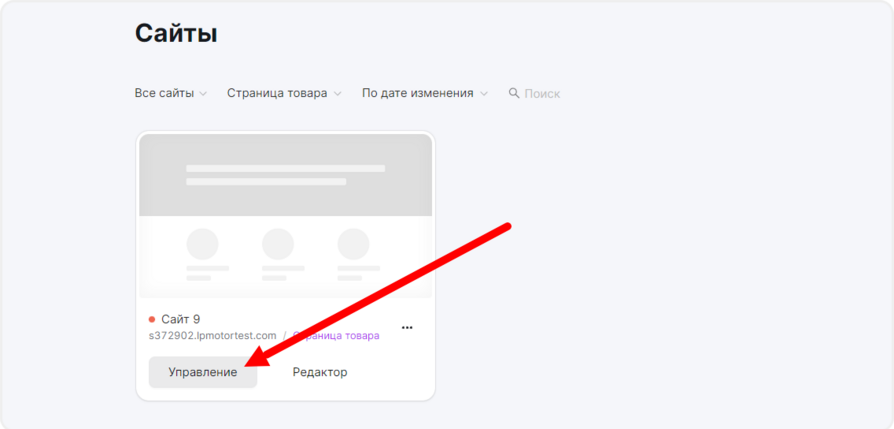Focus the "Поиск" search field
This screenshot has height=429, width=894.
pos(542,93)
